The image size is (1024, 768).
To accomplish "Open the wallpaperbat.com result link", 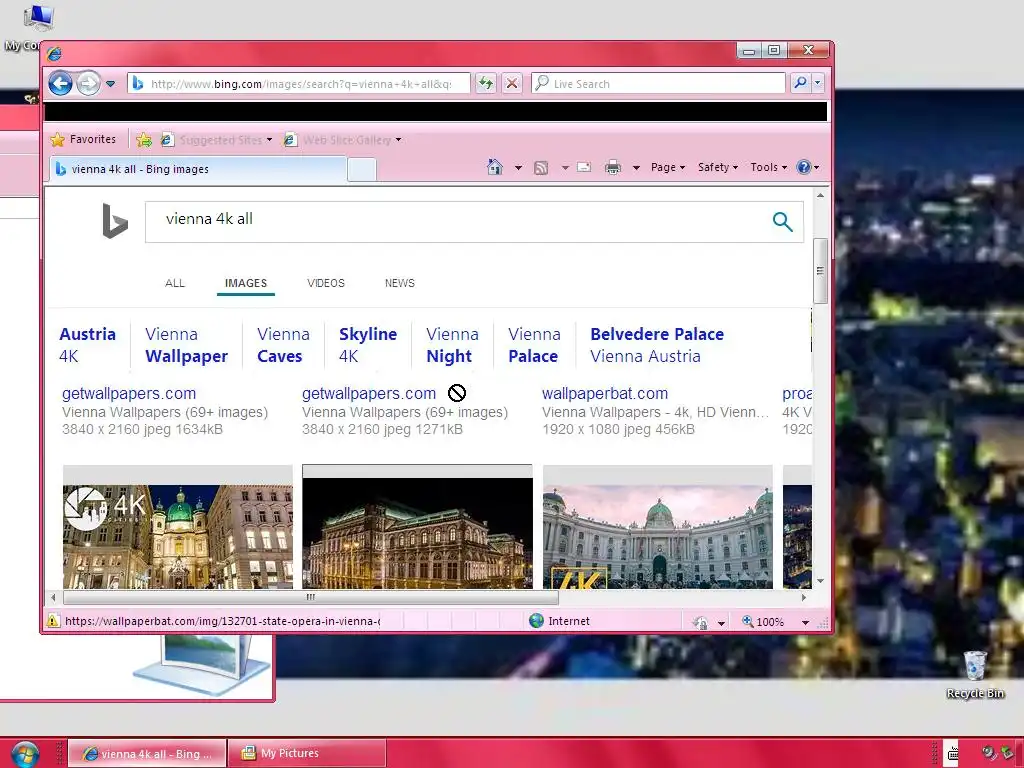I will [605, 393].
